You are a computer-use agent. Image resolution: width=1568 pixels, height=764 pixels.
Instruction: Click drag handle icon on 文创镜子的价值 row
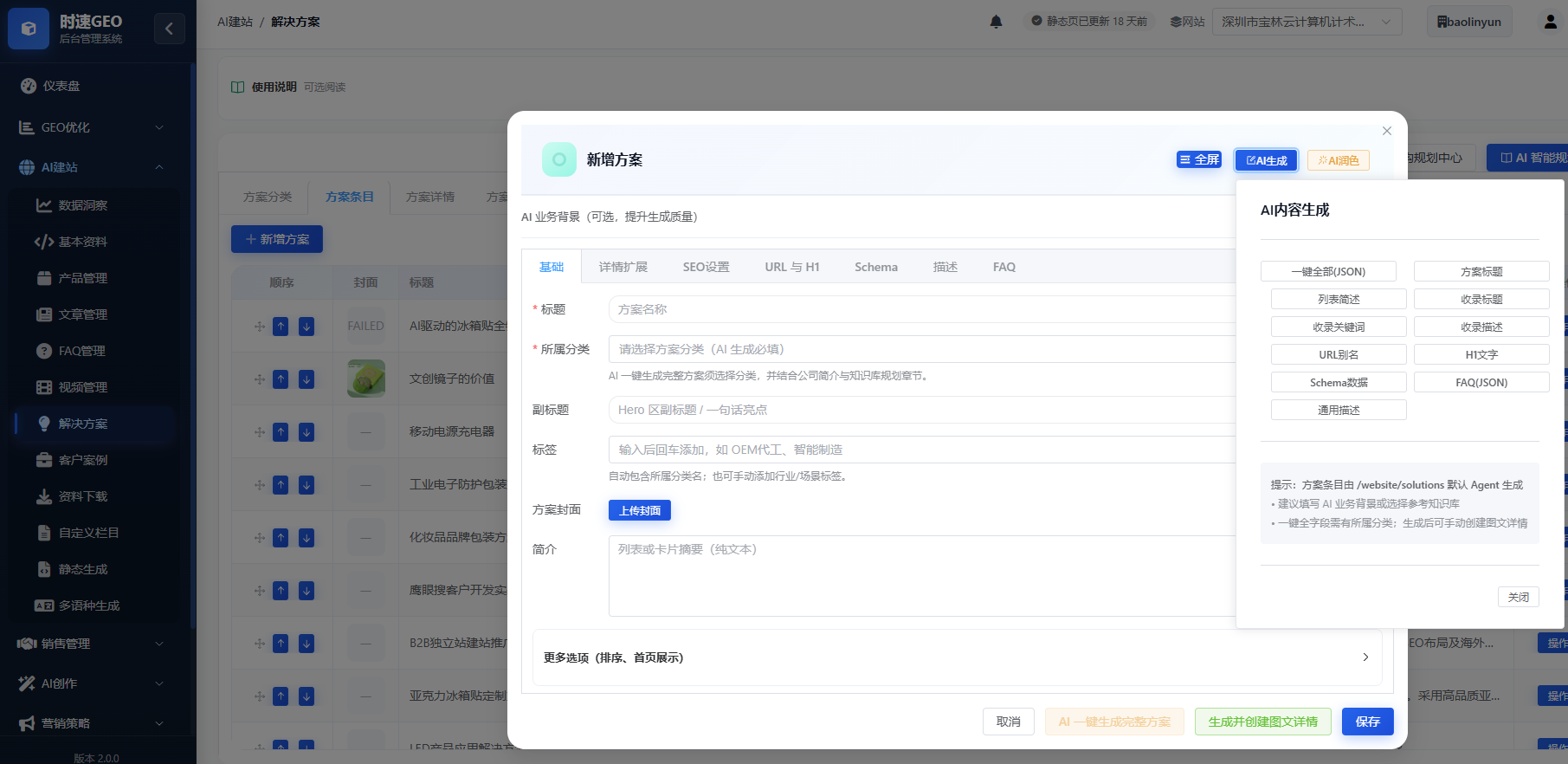tap(260, 379)
